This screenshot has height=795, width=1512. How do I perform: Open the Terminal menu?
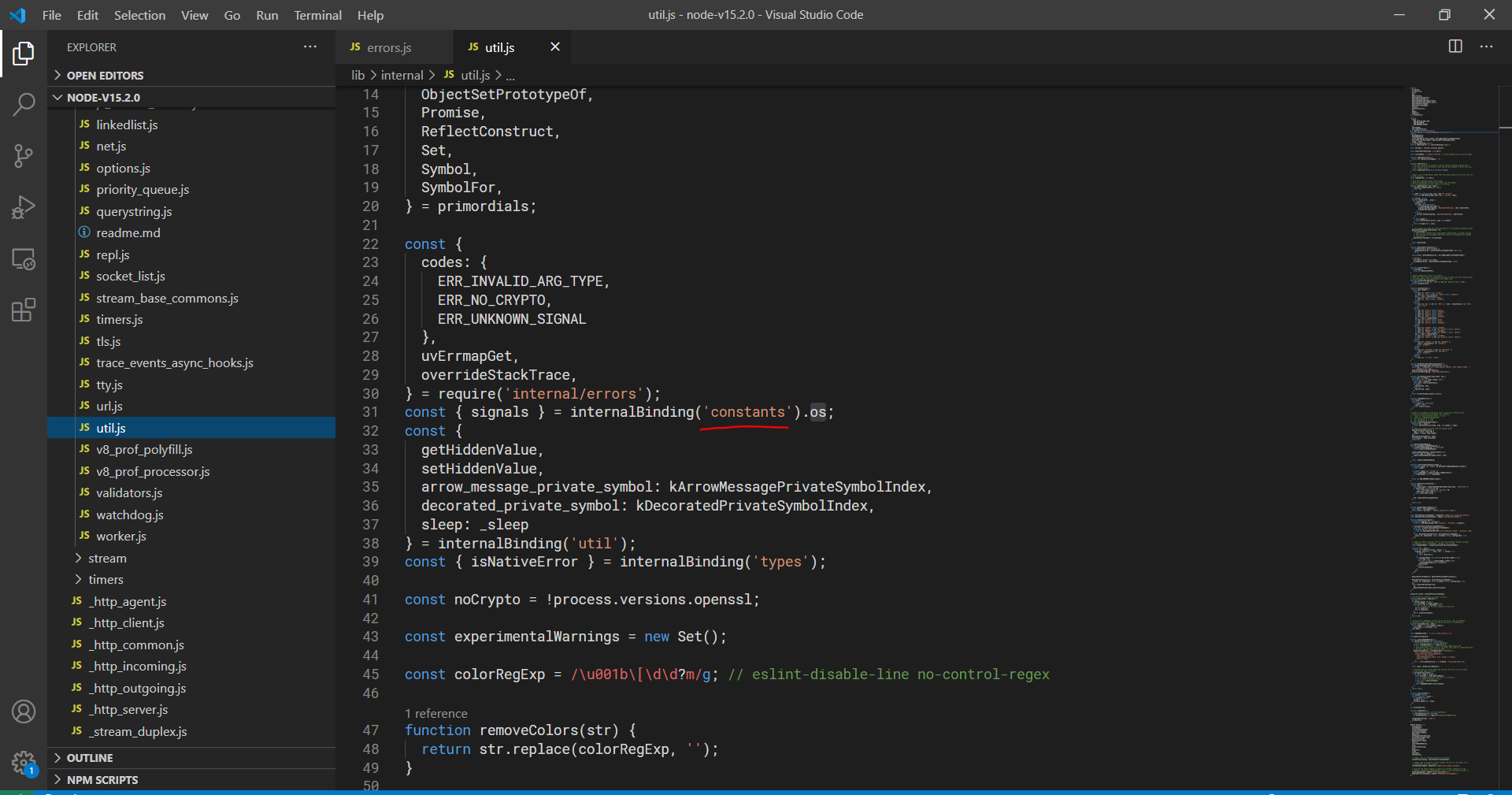[x=317, y=15]
